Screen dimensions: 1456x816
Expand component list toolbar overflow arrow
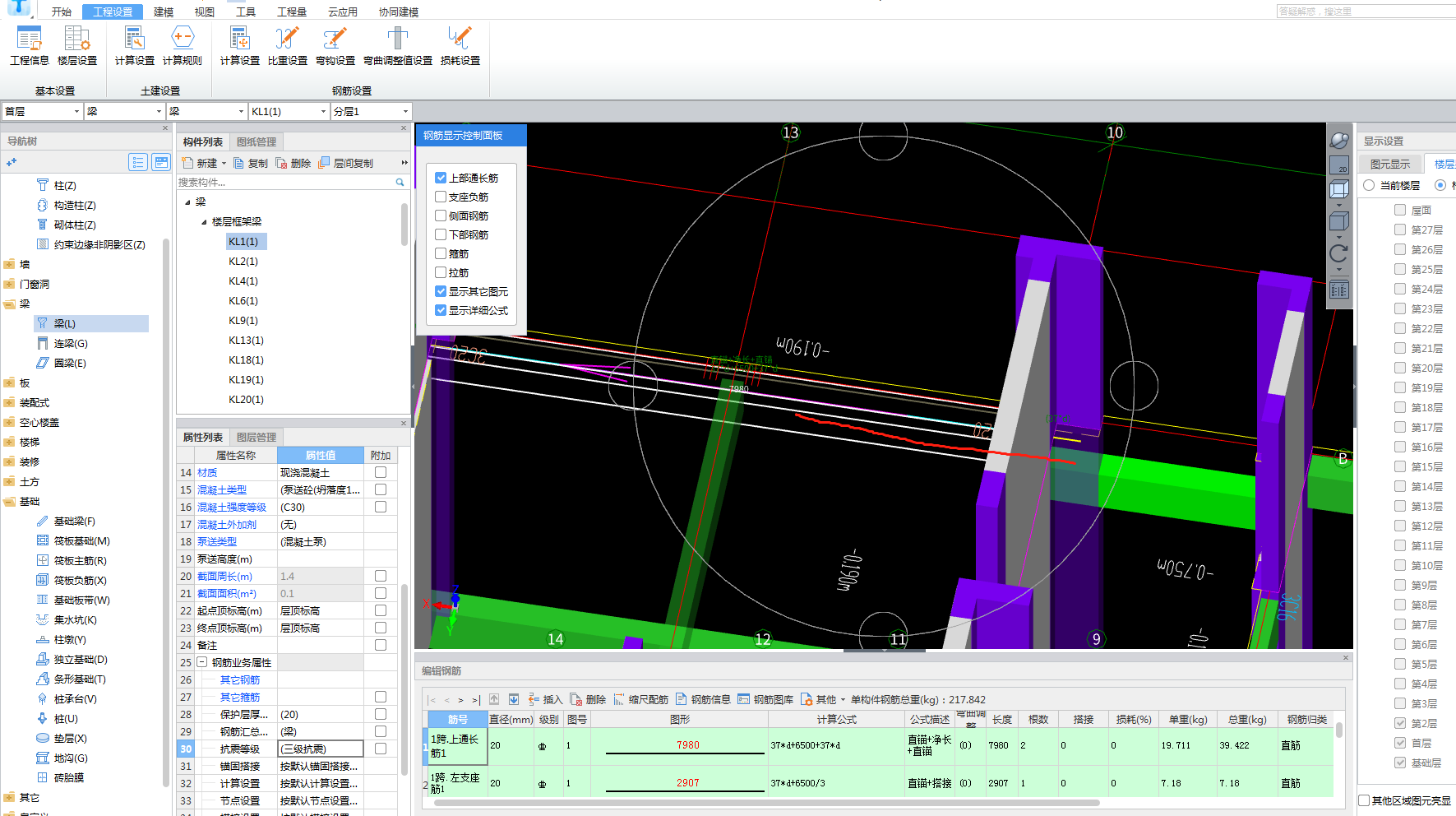coord(404,163)
